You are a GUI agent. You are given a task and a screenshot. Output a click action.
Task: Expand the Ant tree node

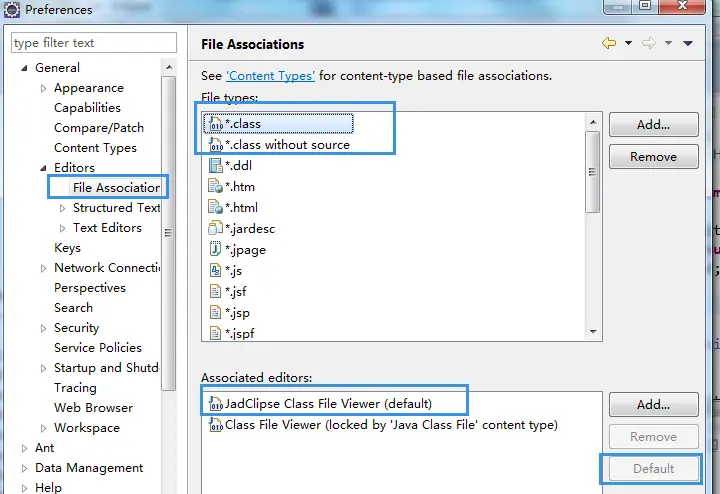click(x=24, y=448)
